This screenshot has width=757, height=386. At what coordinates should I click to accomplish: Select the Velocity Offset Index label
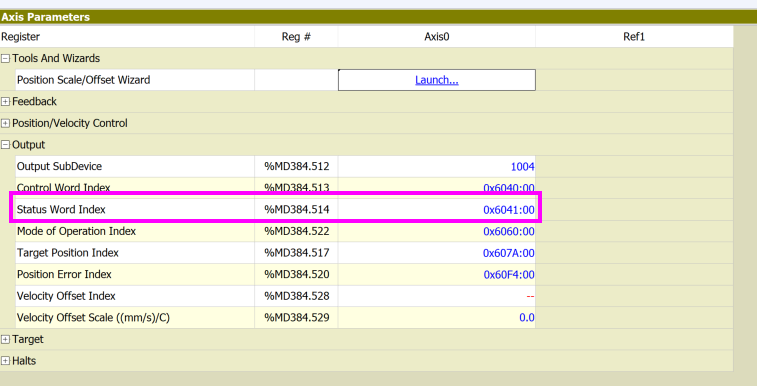click(x=66, y=296)
